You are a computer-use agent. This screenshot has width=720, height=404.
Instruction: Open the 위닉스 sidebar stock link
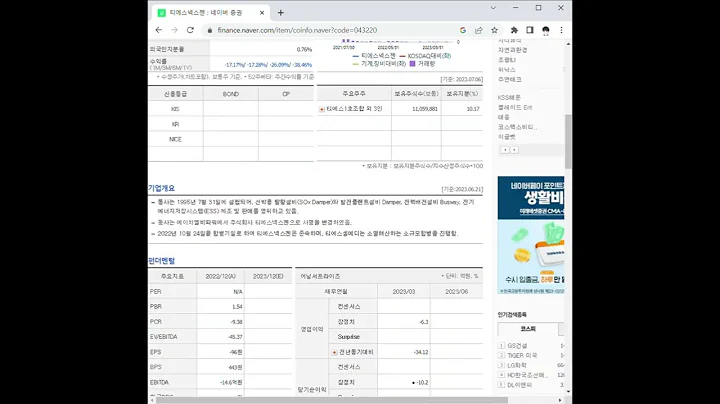click(x=506, y=70)
